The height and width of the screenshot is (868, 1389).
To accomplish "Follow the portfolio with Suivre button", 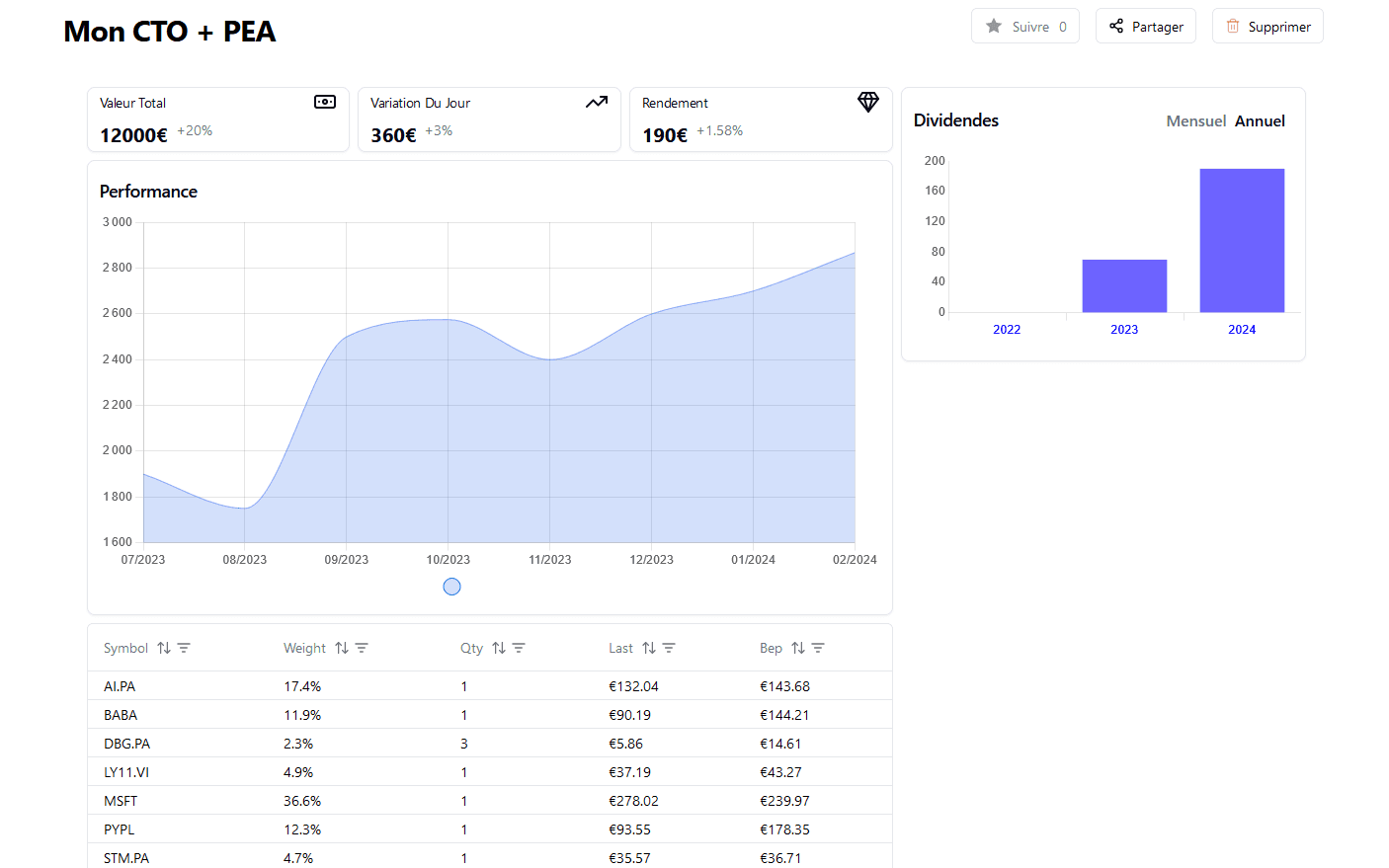I will coord(1025,27).
